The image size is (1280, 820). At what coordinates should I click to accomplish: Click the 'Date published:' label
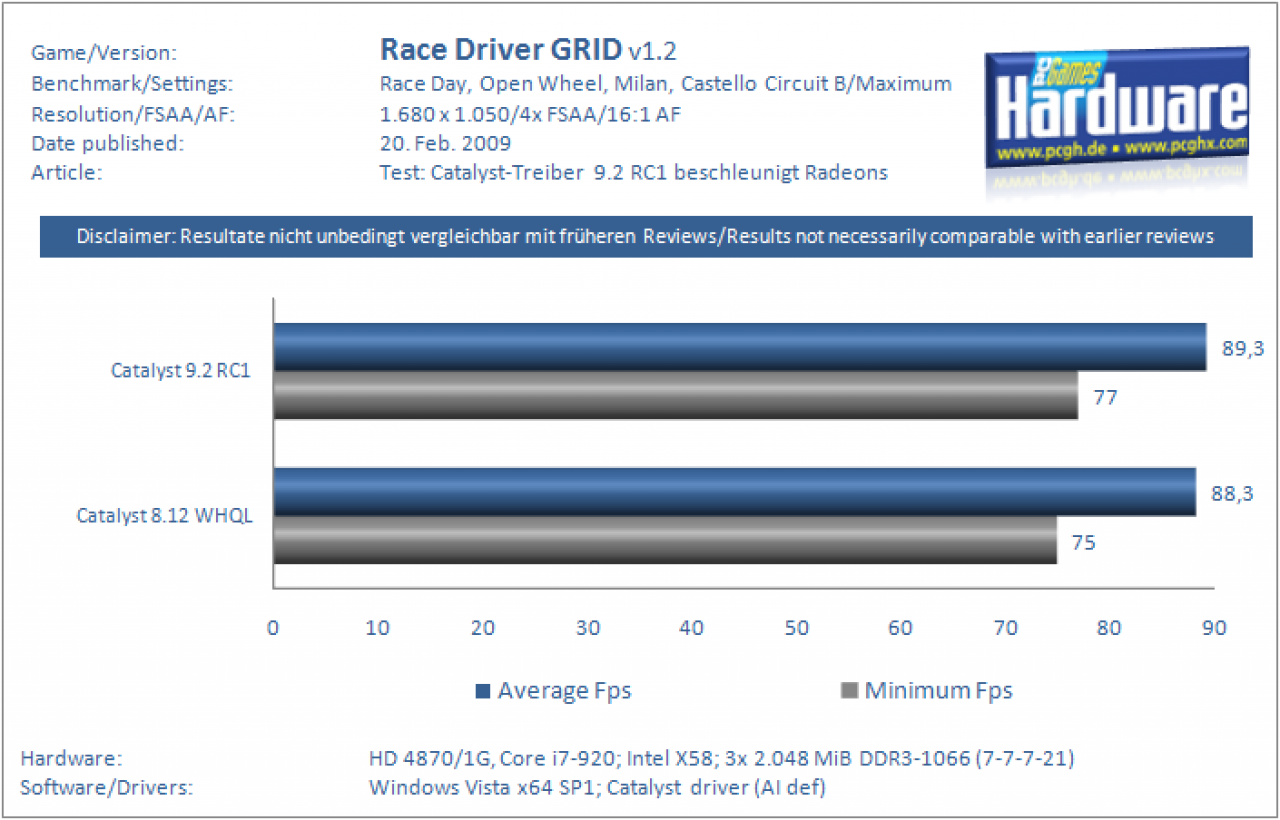tap(108, 143)
